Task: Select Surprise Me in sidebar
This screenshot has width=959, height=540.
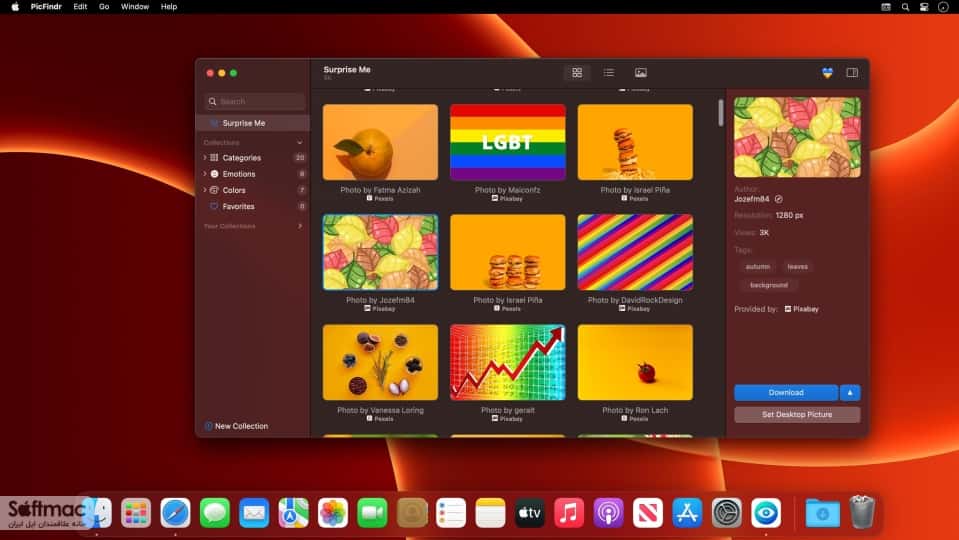Action: click(x=253, y=123)
